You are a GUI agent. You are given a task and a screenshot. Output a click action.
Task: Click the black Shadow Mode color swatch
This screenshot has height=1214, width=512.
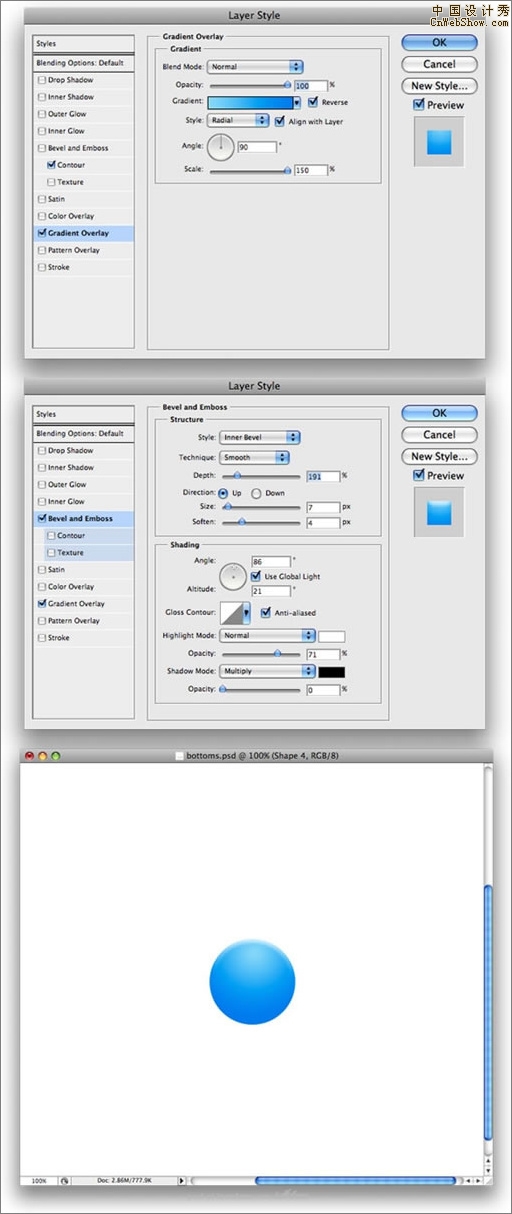[331, 671]
